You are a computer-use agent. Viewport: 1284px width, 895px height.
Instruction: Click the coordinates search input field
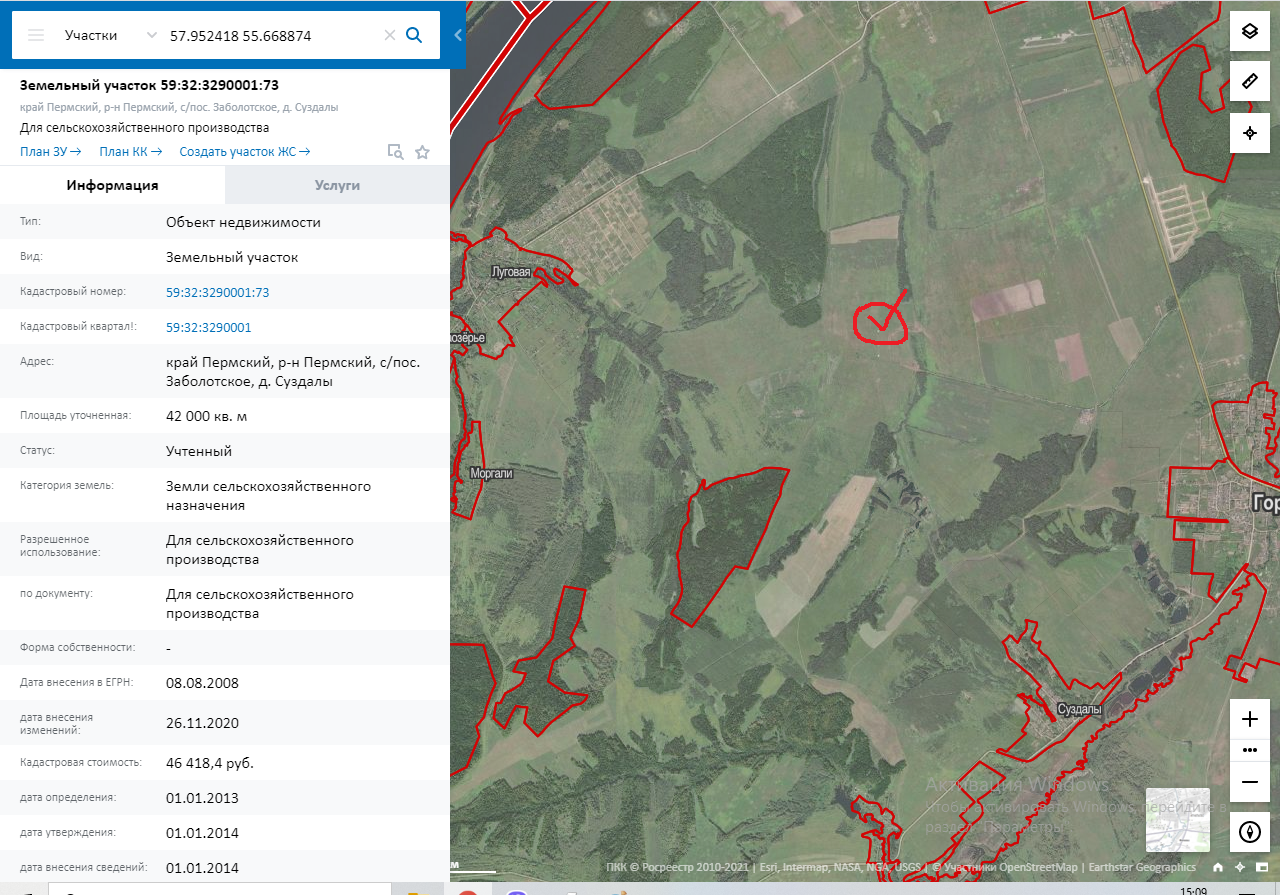coord(272,35)
